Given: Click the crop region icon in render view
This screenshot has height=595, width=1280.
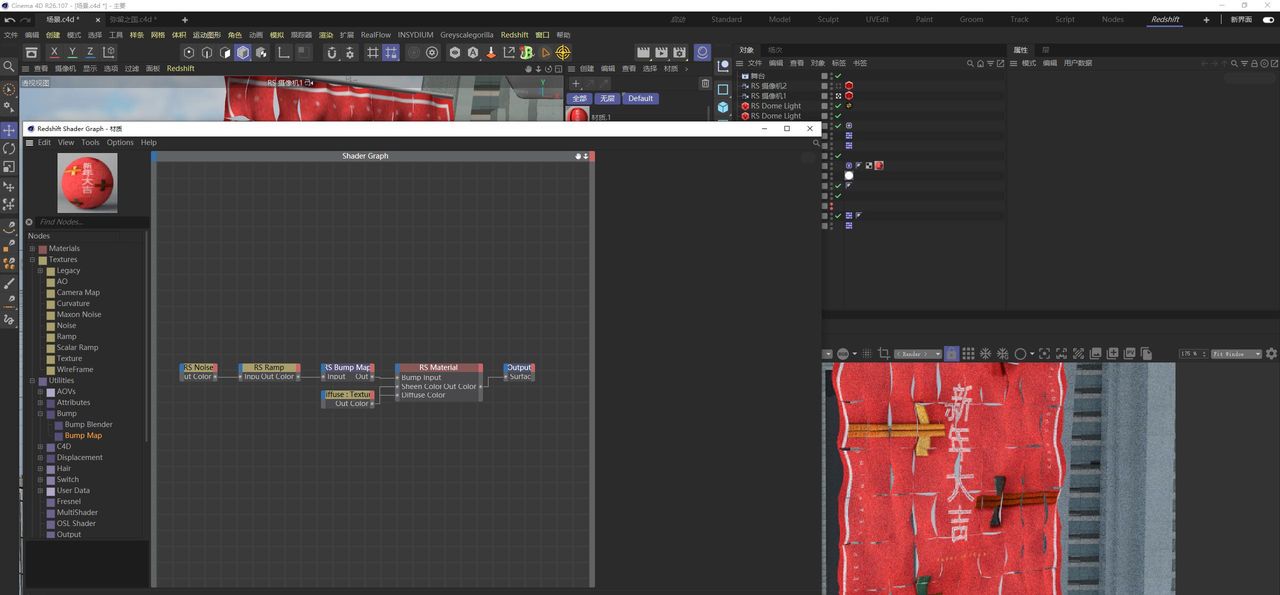Looking at the screenshot, I should [884, 354].
